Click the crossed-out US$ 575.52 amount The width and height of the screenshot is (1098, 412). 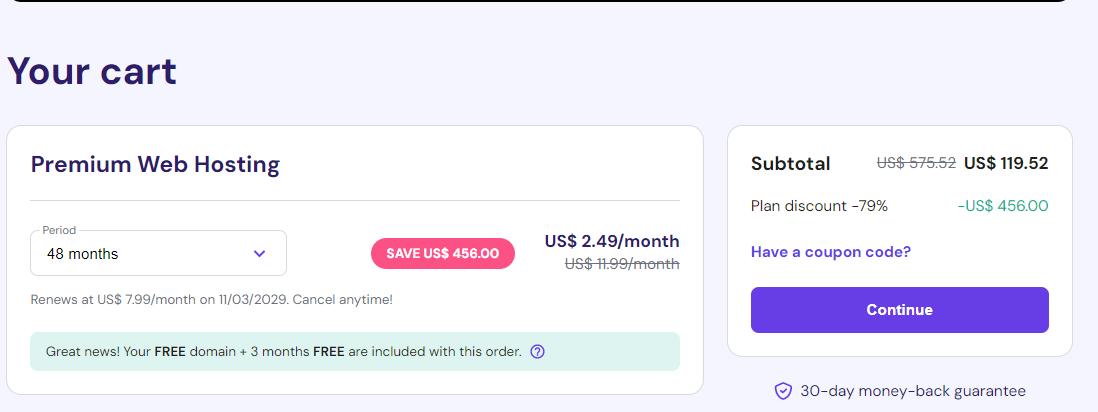(916, 163)
